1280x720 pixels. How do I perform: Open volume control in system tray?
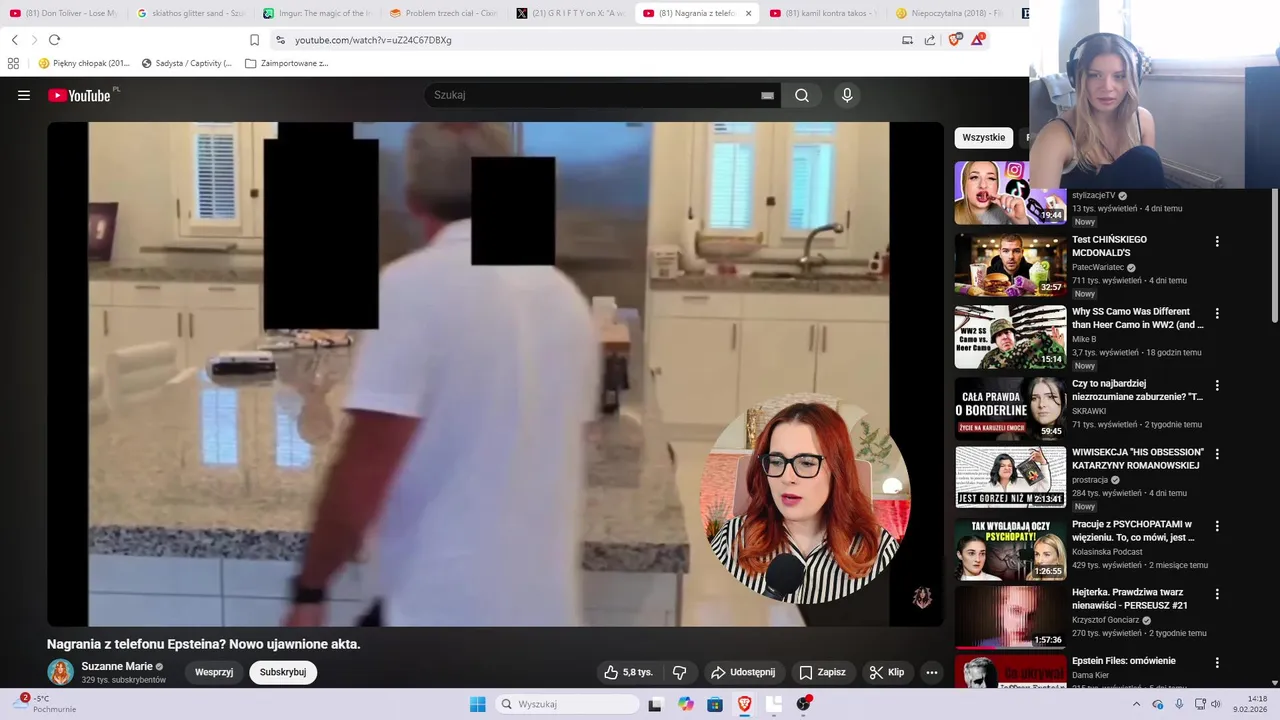[x=1216, y=704]
